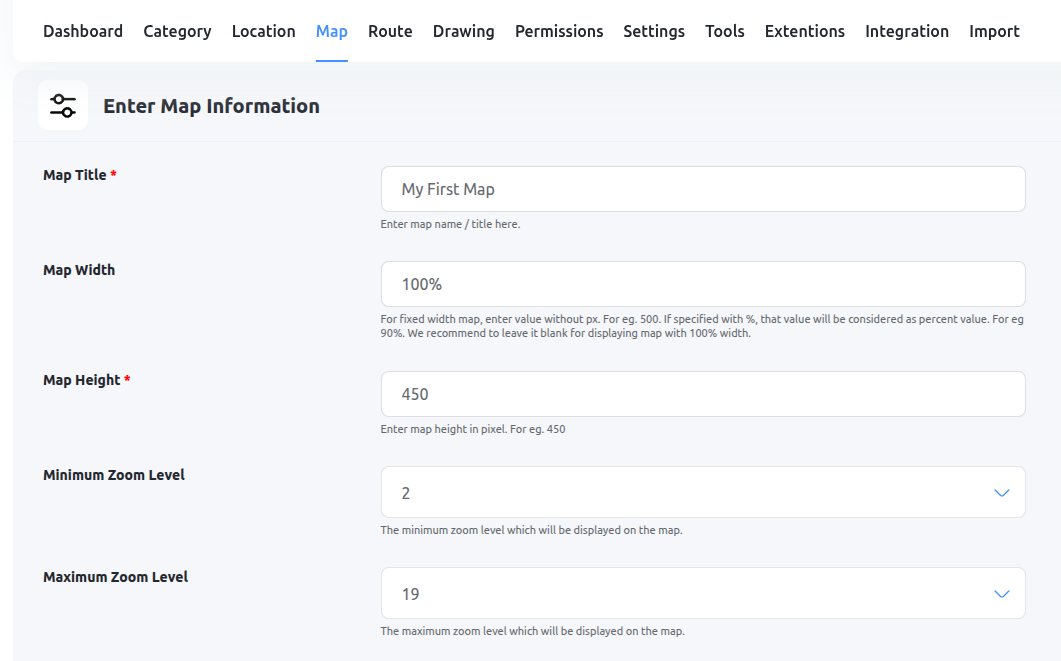Switch to the Route tab
Viewport: 1061px width, 661px height.
coord(390,31)
